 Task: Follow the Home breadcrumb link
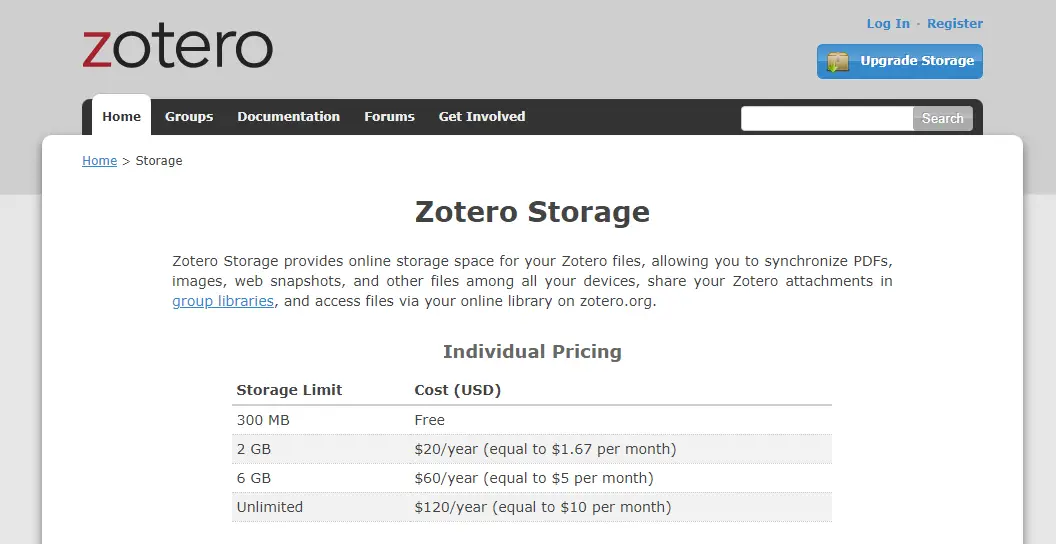coord(99,160)
